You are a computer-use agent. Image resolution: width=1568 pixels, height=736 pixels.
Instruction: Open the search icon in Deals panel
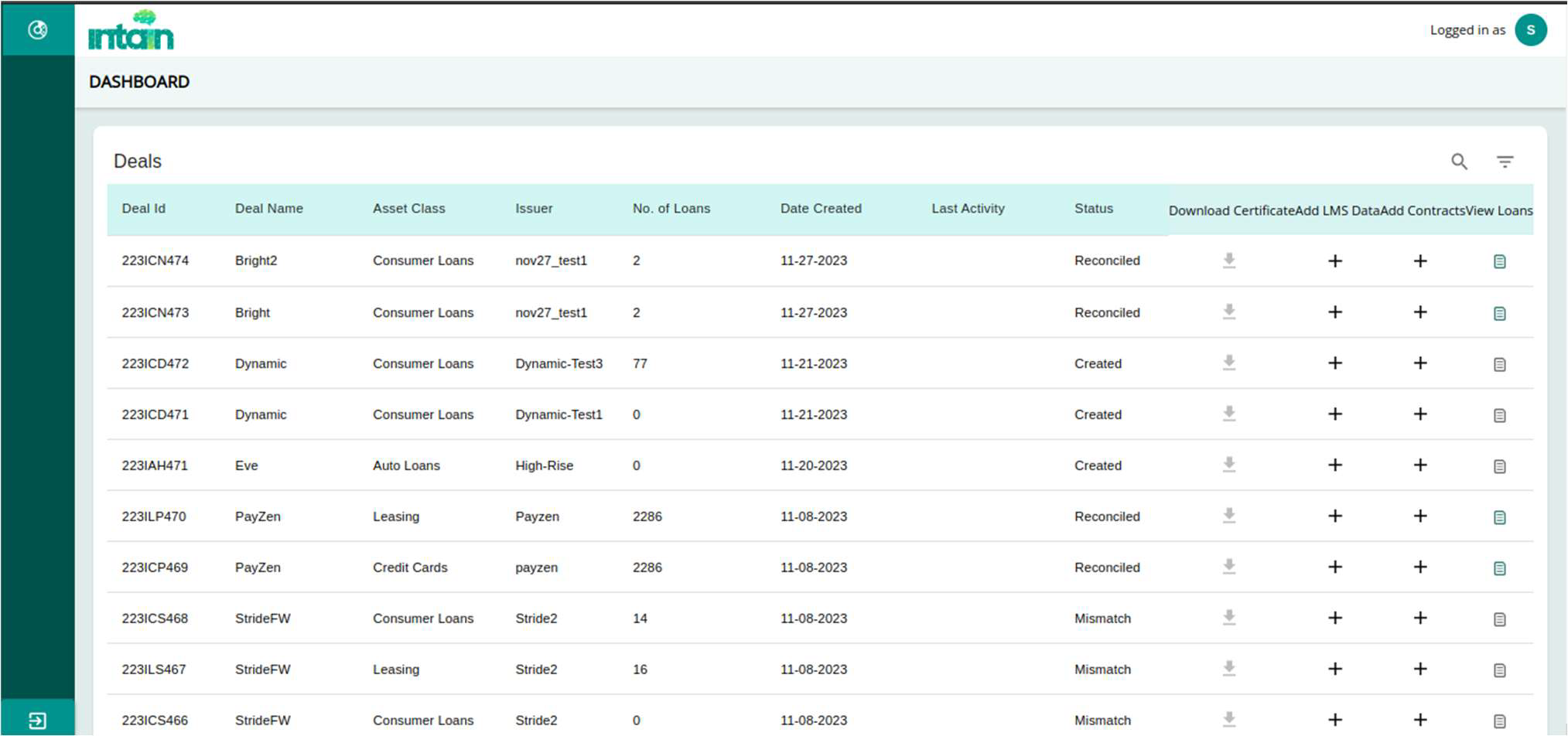click(x=1459, y=162)
